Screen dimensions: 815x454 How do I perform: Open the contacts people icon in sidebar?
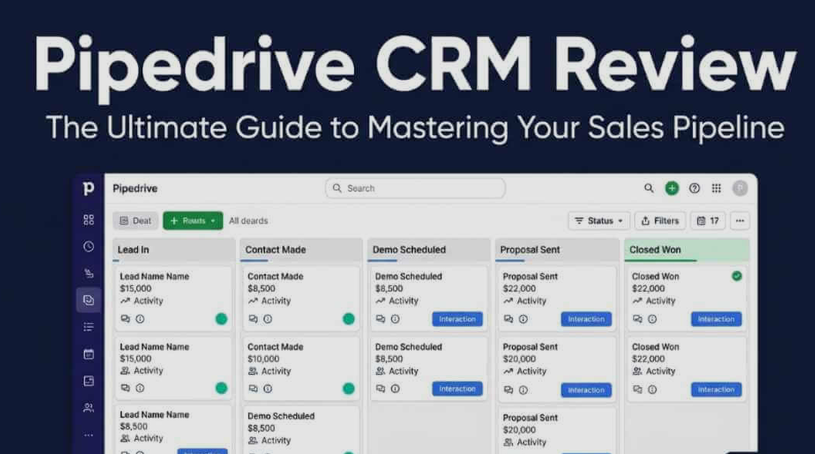click(88, 408)
